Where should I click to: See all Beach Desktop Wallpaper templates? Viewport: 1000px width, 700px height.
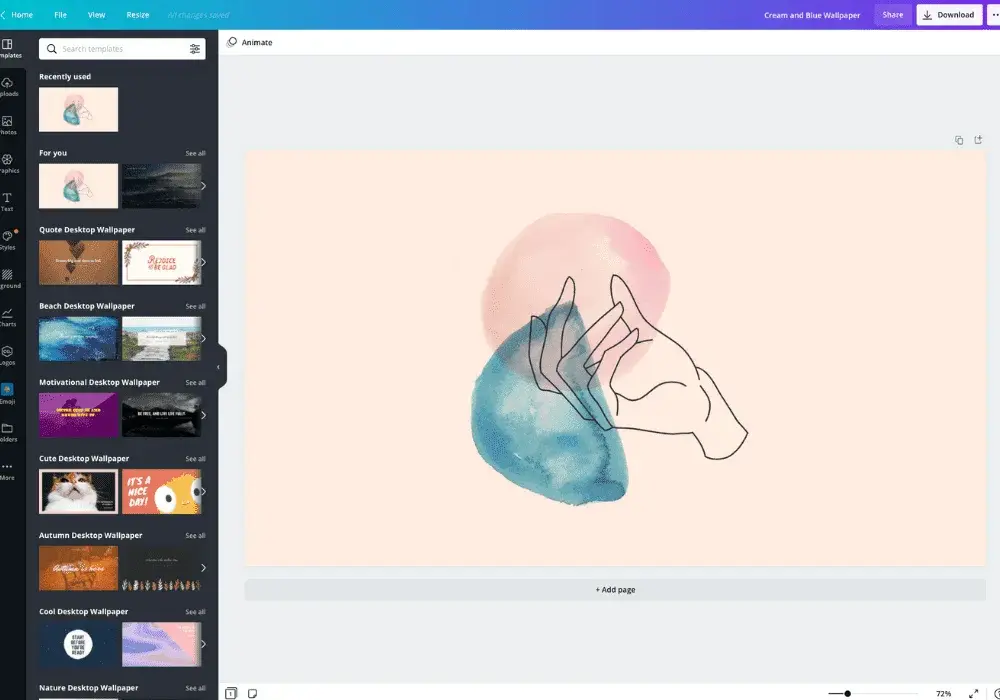pos(195,307)
